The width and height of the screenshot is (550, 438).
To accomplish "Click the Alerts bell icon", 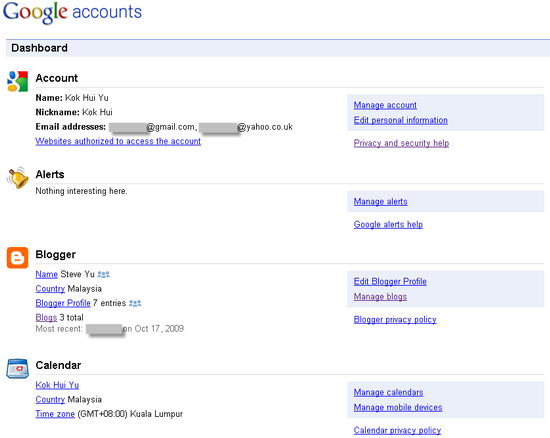I will click(18, 177).
